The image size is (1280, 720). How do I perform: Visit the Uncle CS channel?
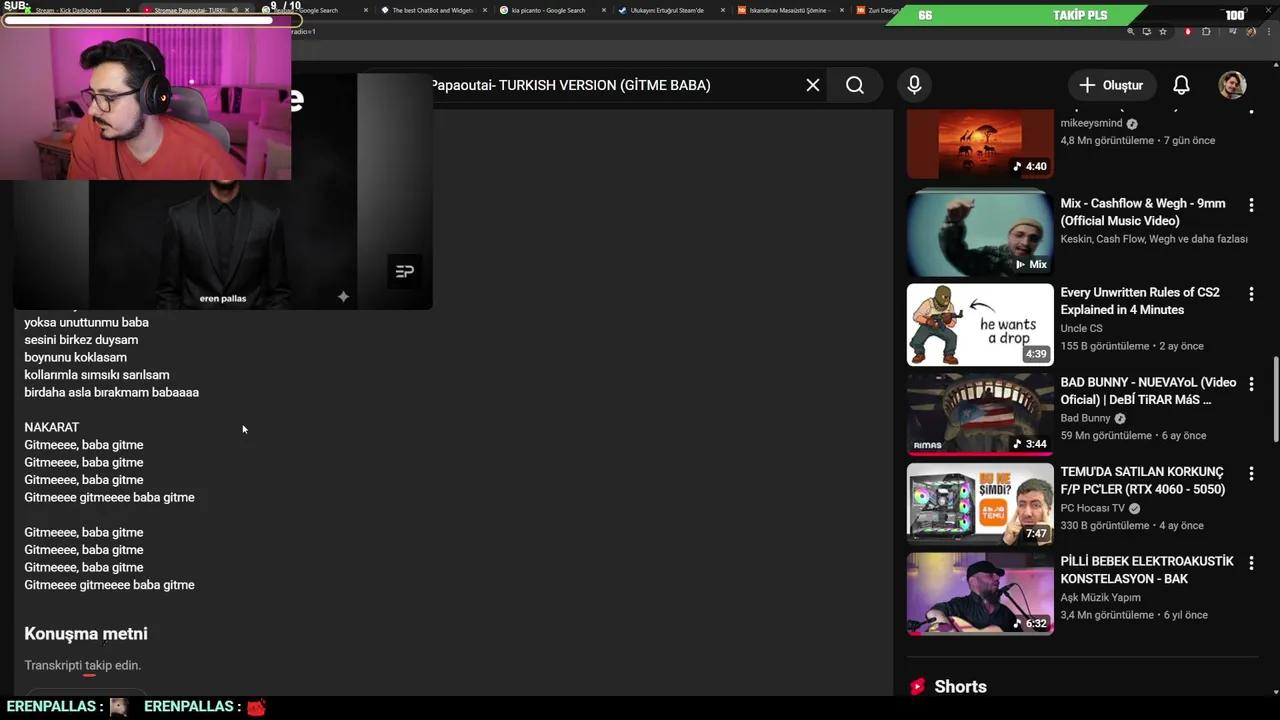click(x=1081, y=328)
